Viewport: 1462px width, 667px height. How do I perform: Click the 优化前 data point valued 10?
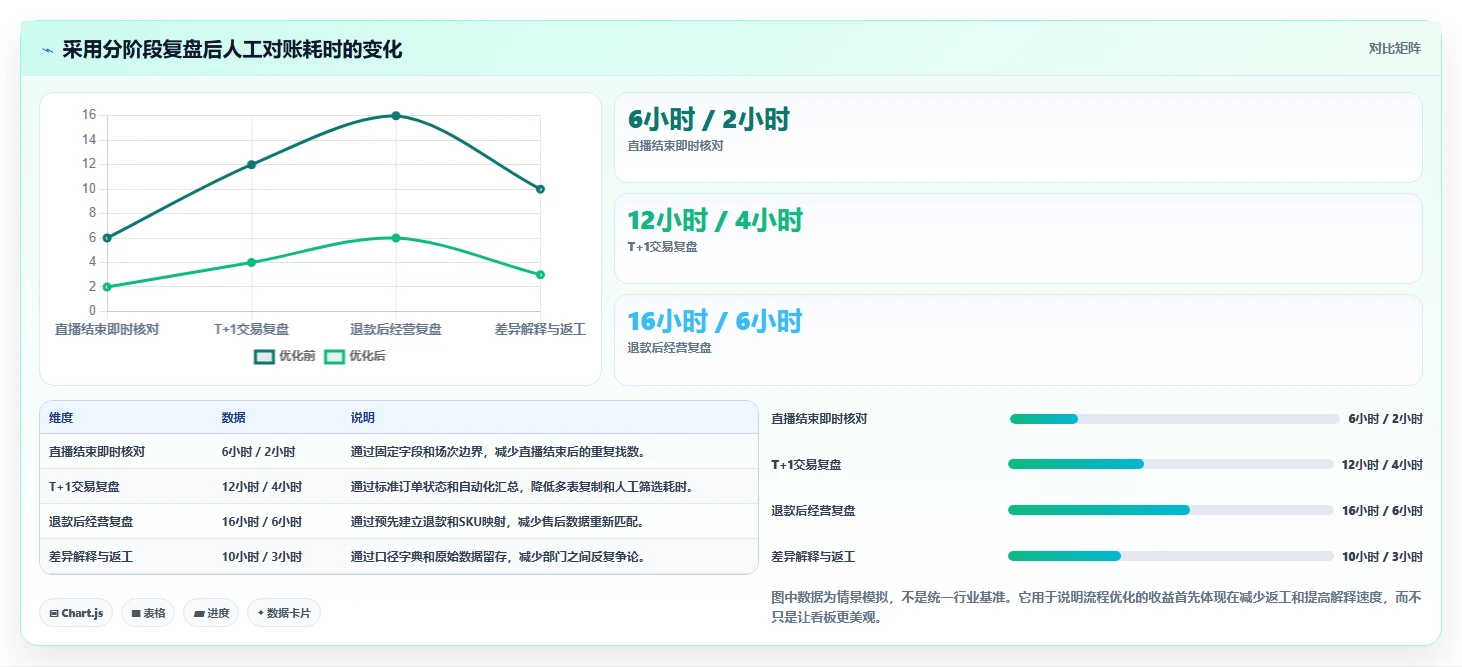tap(540, 189)
